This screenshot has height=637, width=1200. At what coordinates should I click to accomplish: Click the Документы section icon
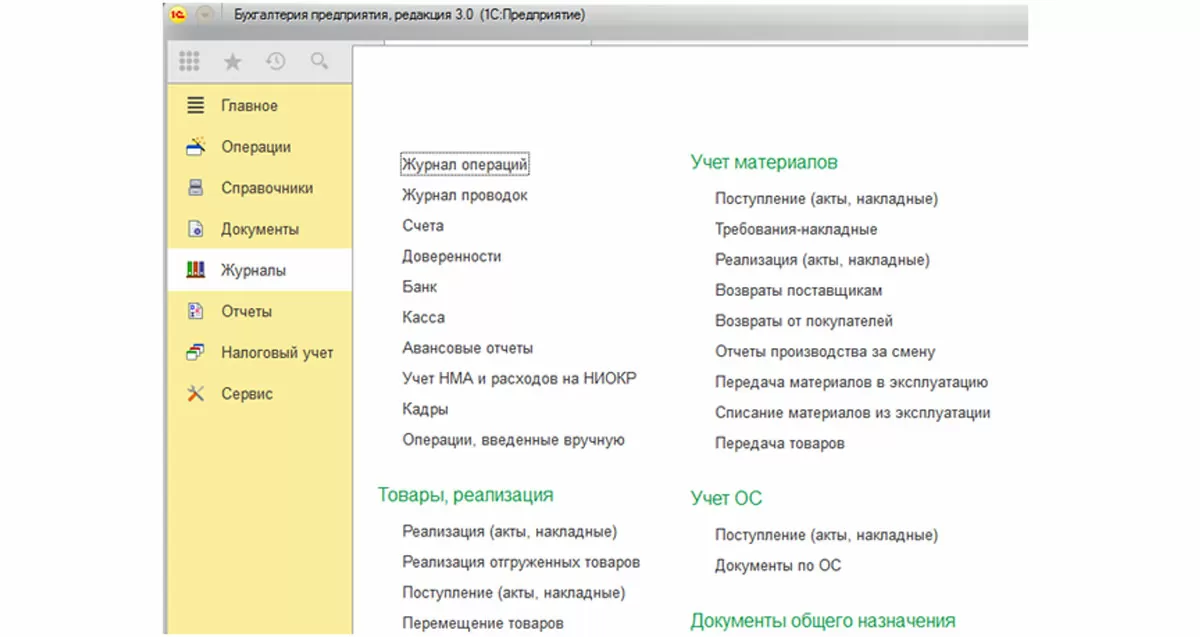pos(196,229)
